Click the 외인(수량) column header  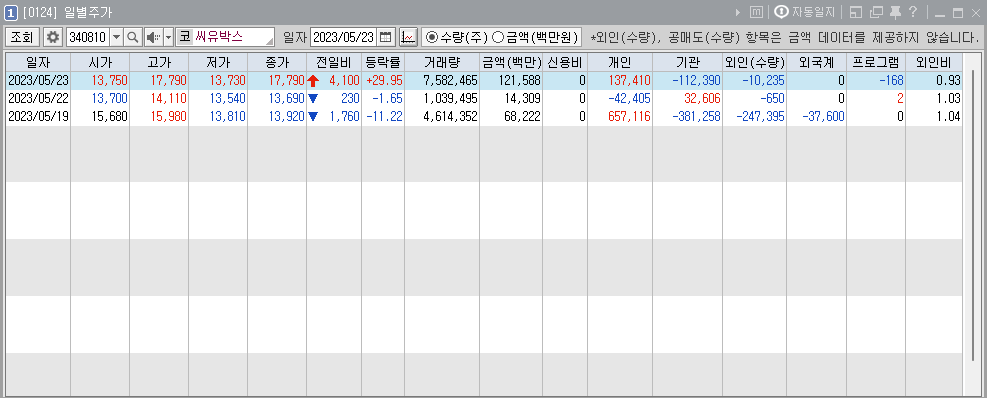coord(754,62)
